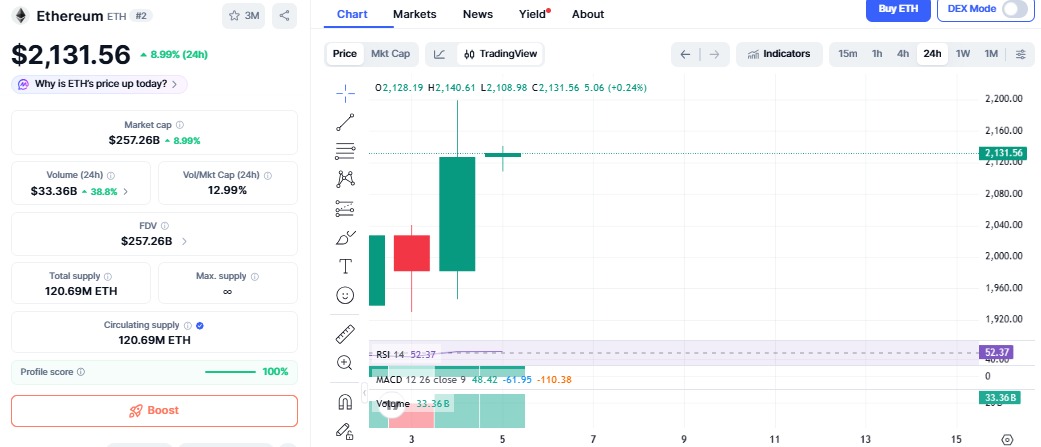
Task: Open the Fibonacci retracement tool
Action: click(x=345, y=151)
